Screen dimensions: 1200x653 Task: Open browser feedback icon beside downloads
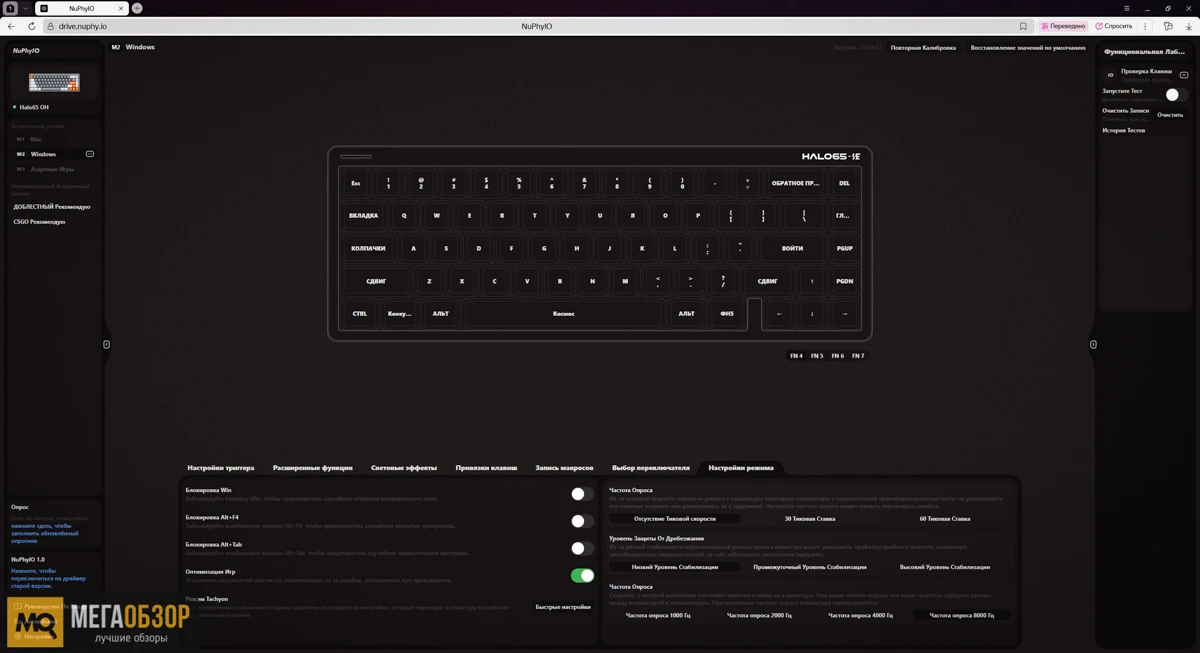pyautogui.click(x=1168, y=26)
